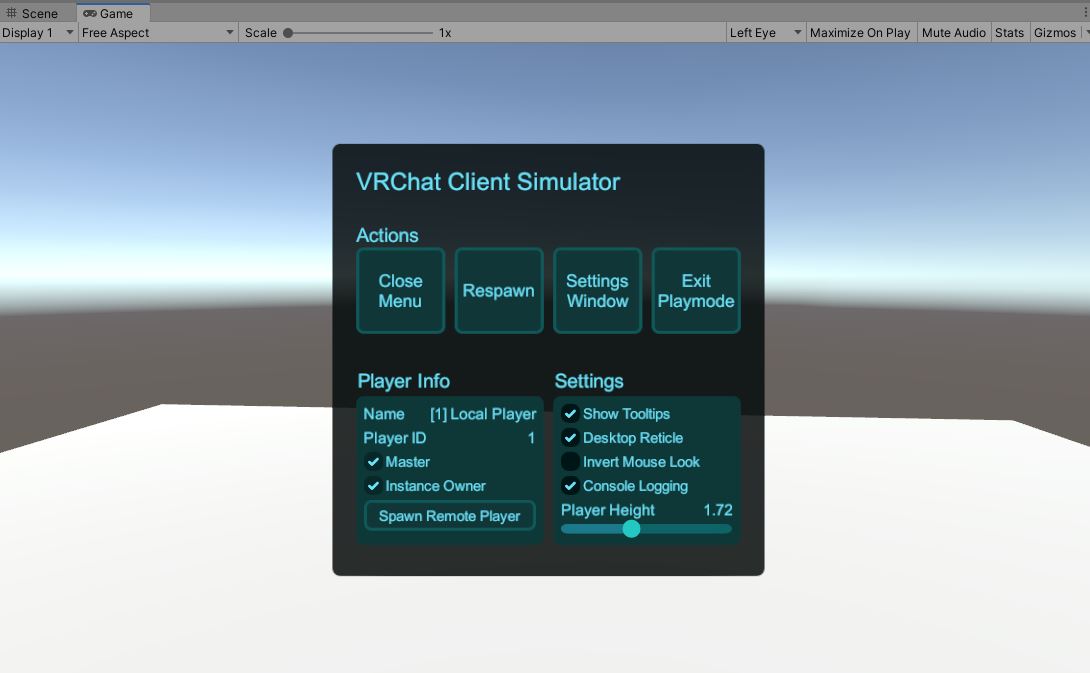Click the Scale slider handle

288,33
